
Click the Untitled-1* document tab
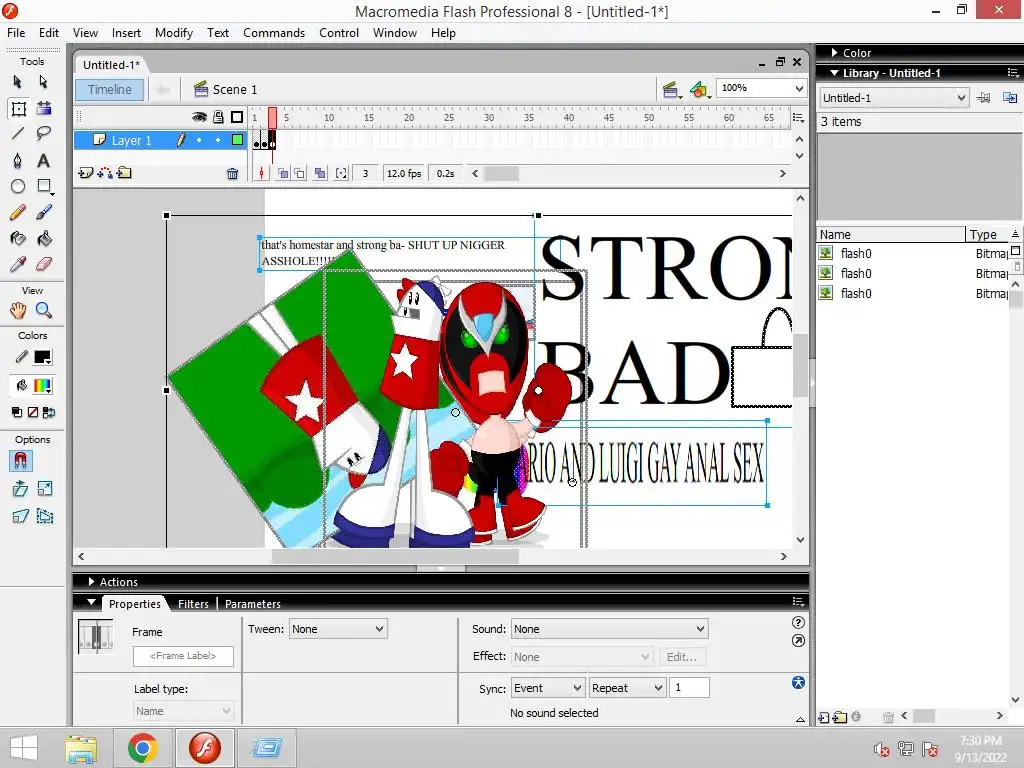[111, 65]
